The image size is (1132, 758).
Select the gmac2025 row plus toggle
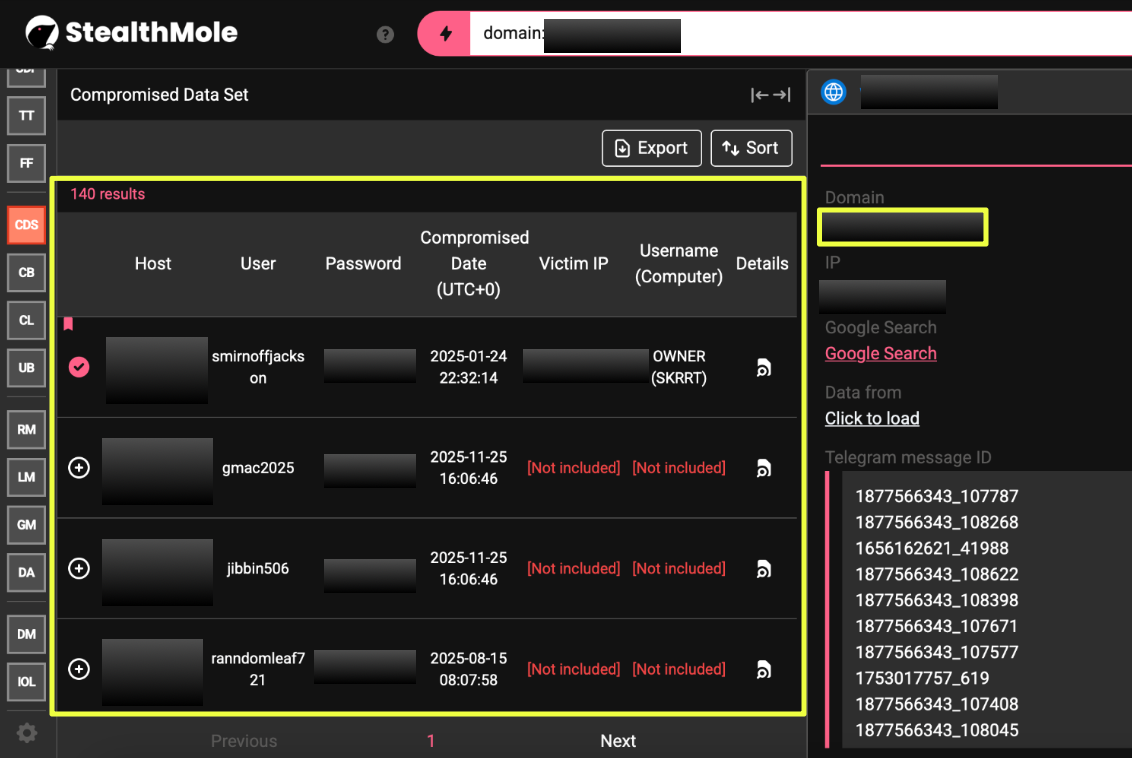pyautogui.click(x=79, y=468)
